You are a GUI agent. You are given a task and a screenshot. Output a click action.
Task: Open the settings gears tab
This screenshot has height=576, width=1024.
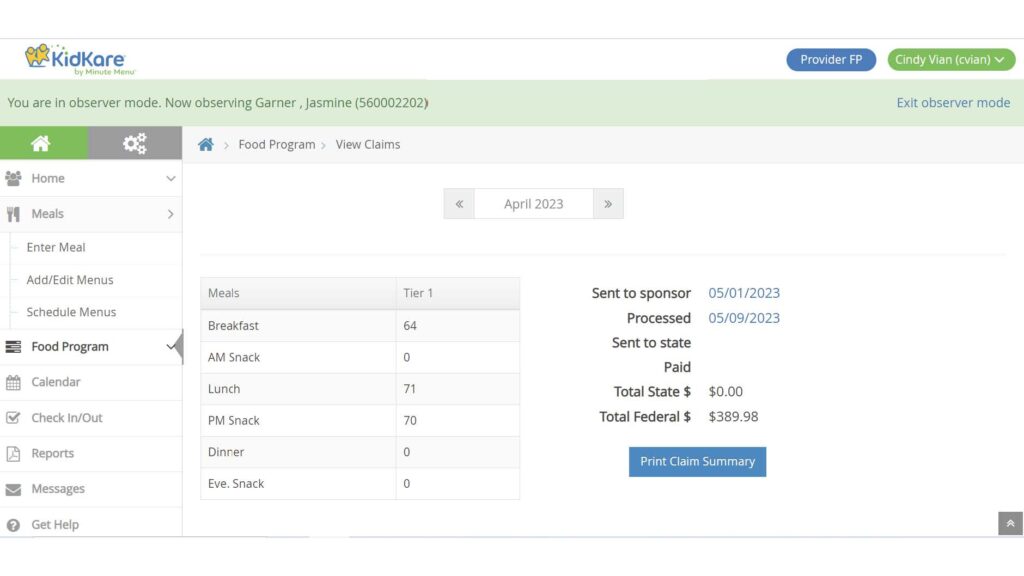click(x=135, y=143)
